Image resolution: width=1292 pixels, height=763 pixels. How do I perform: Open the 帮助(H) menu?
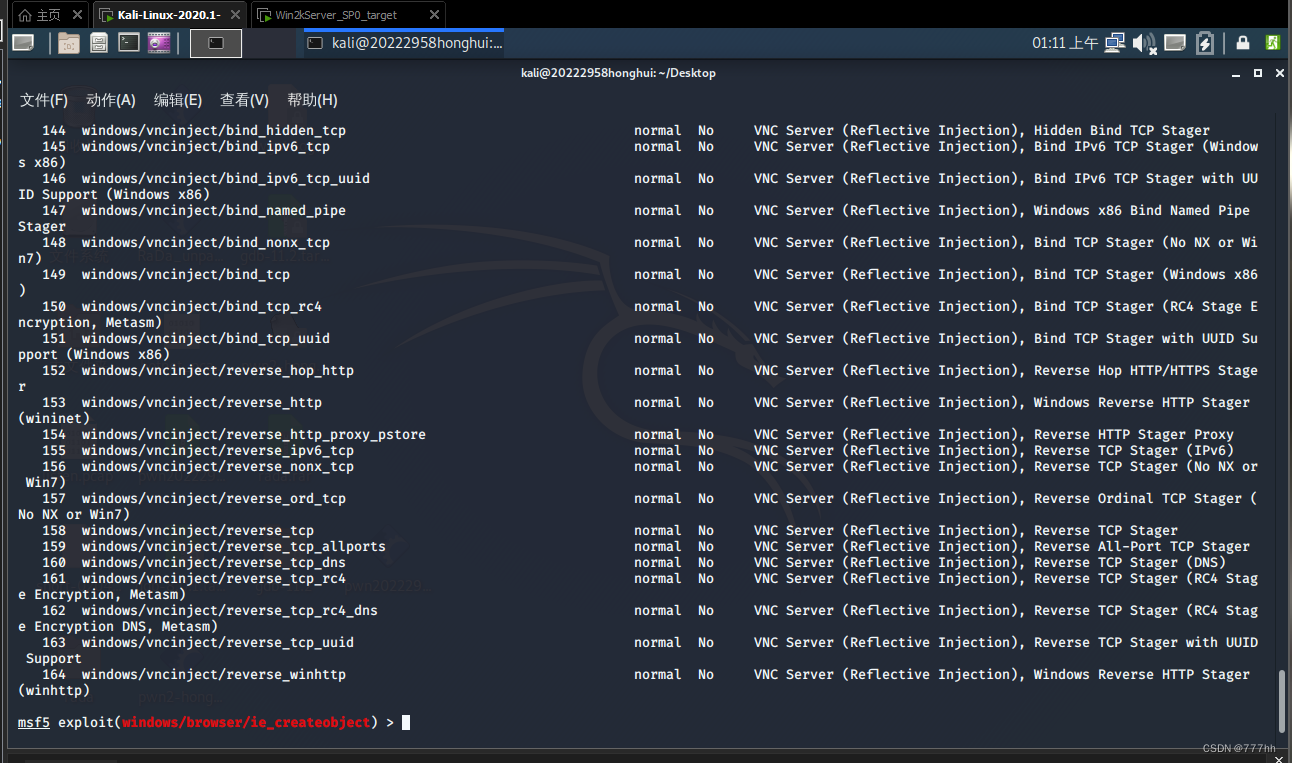click(312, 100)
